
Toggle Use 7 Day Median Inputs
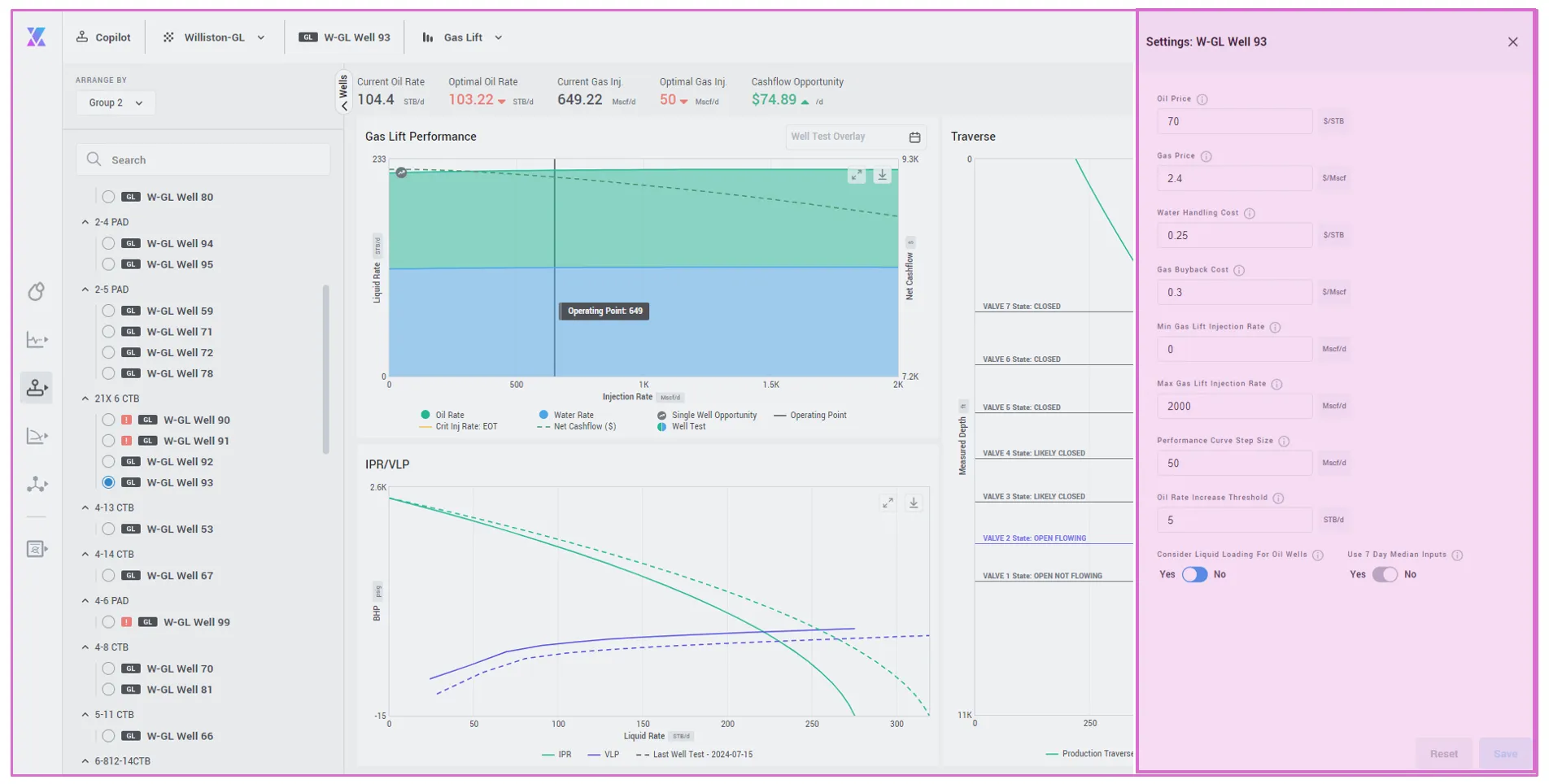click(x=1385, y=574)
